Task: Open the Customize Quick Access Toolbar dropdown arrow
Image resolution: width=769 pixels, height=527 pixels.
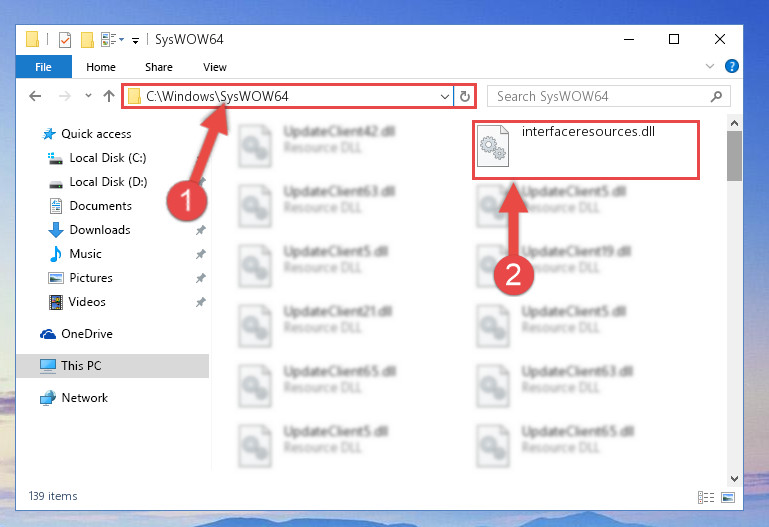Action: pyautogui.click(x=135, y=41)
